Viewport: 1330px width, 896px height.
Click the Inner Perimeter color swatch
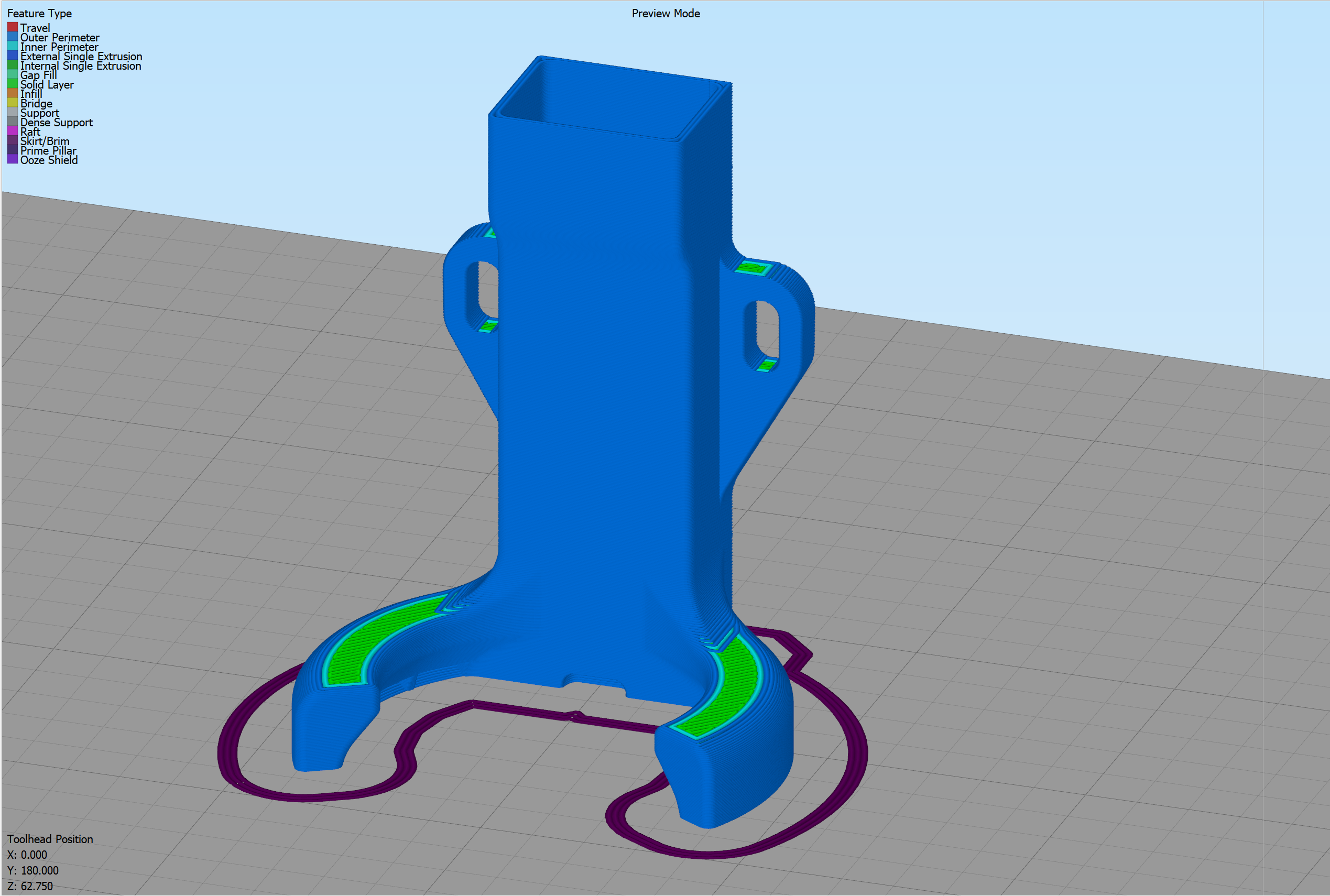click(12, 46)
